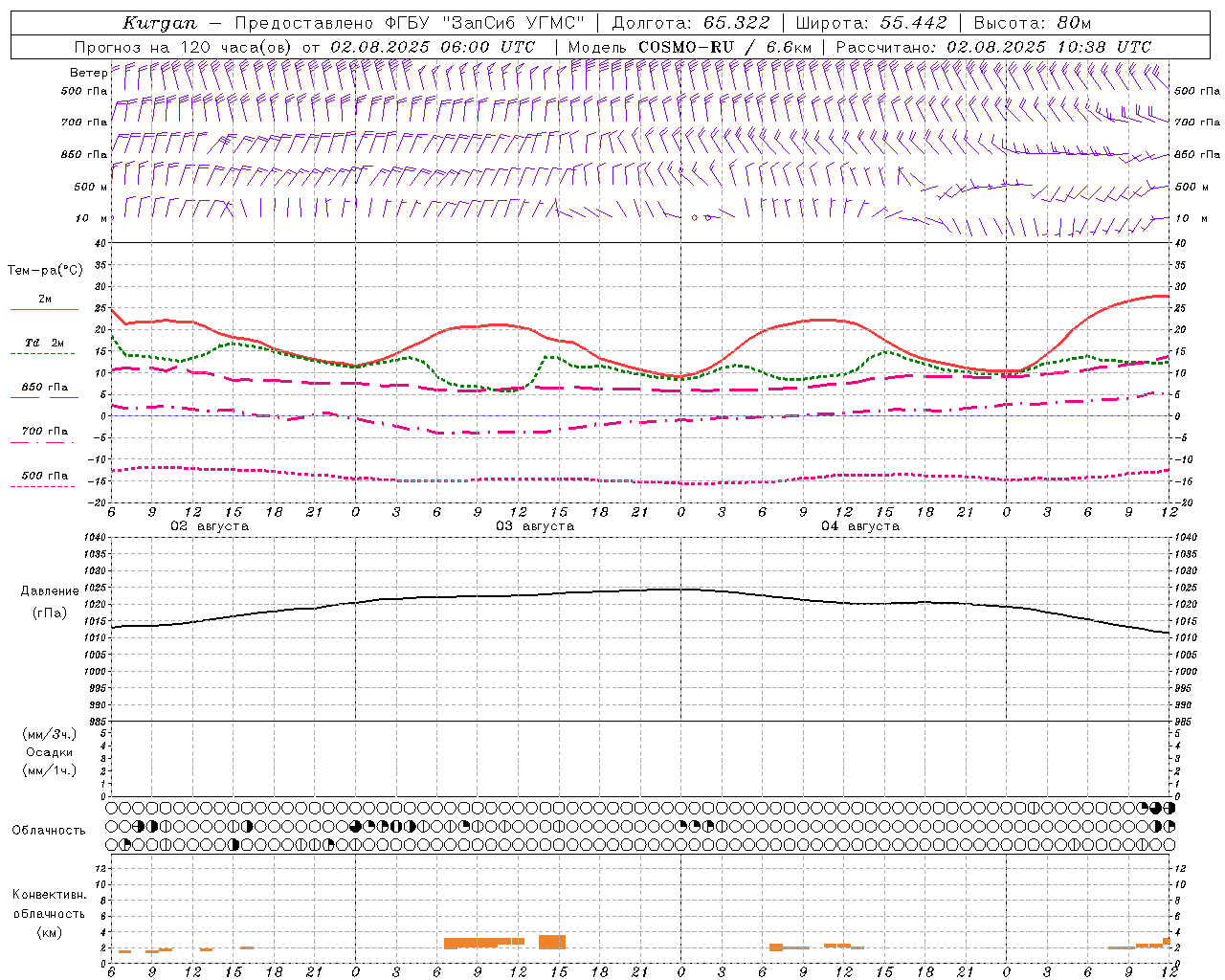
Task: Click the '700 гПа' temperature legend entry
Action: click(45, 432)
